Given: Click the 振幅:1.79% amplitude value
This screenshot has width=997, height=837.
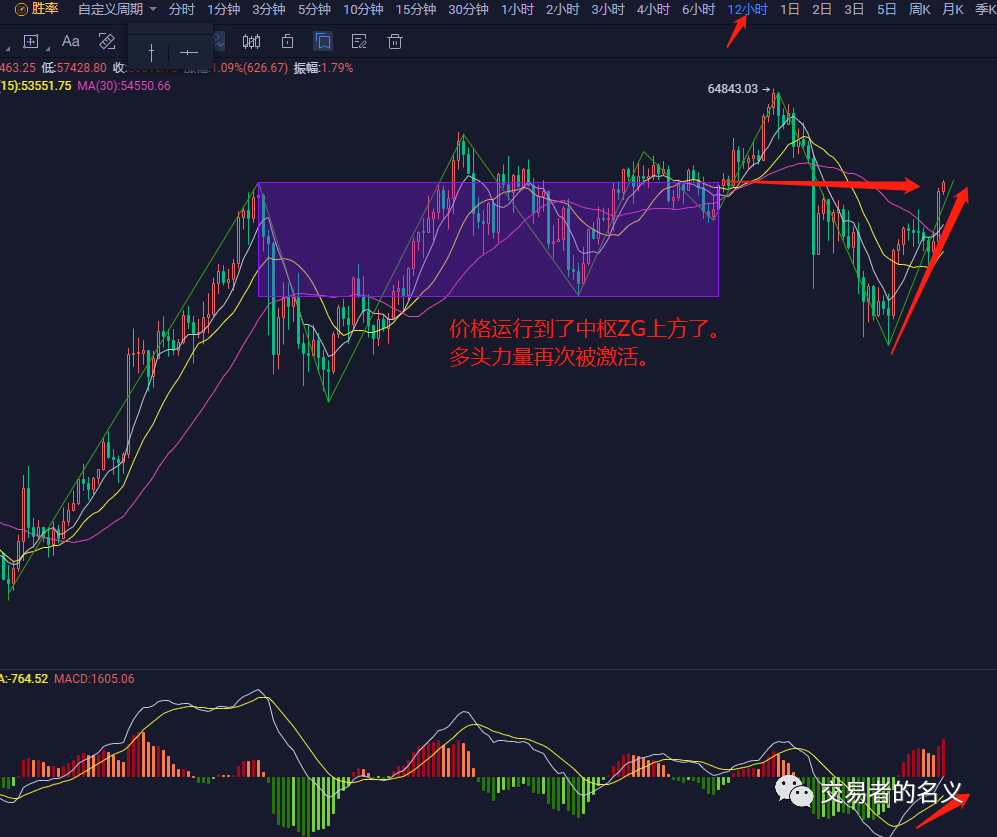Looking at the screenshot, I should tap(323, 68).
